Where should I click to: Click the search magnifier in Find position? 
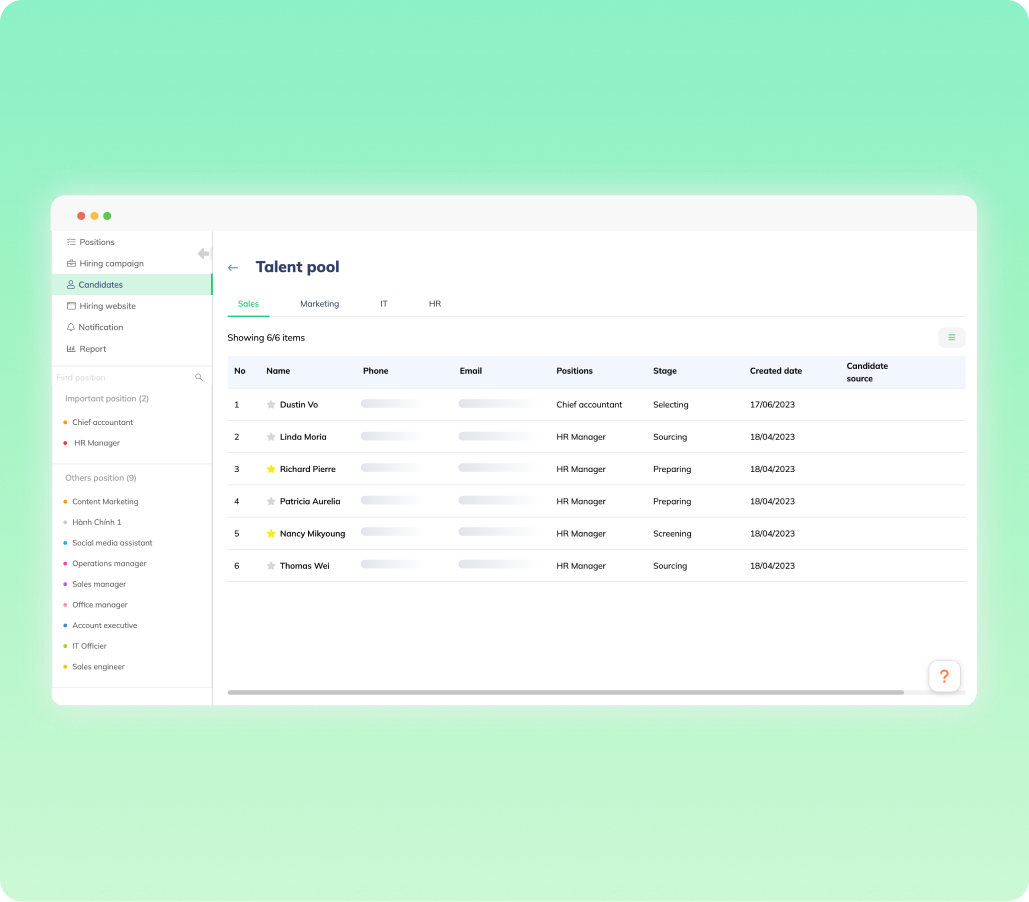[x=199, y=378]
